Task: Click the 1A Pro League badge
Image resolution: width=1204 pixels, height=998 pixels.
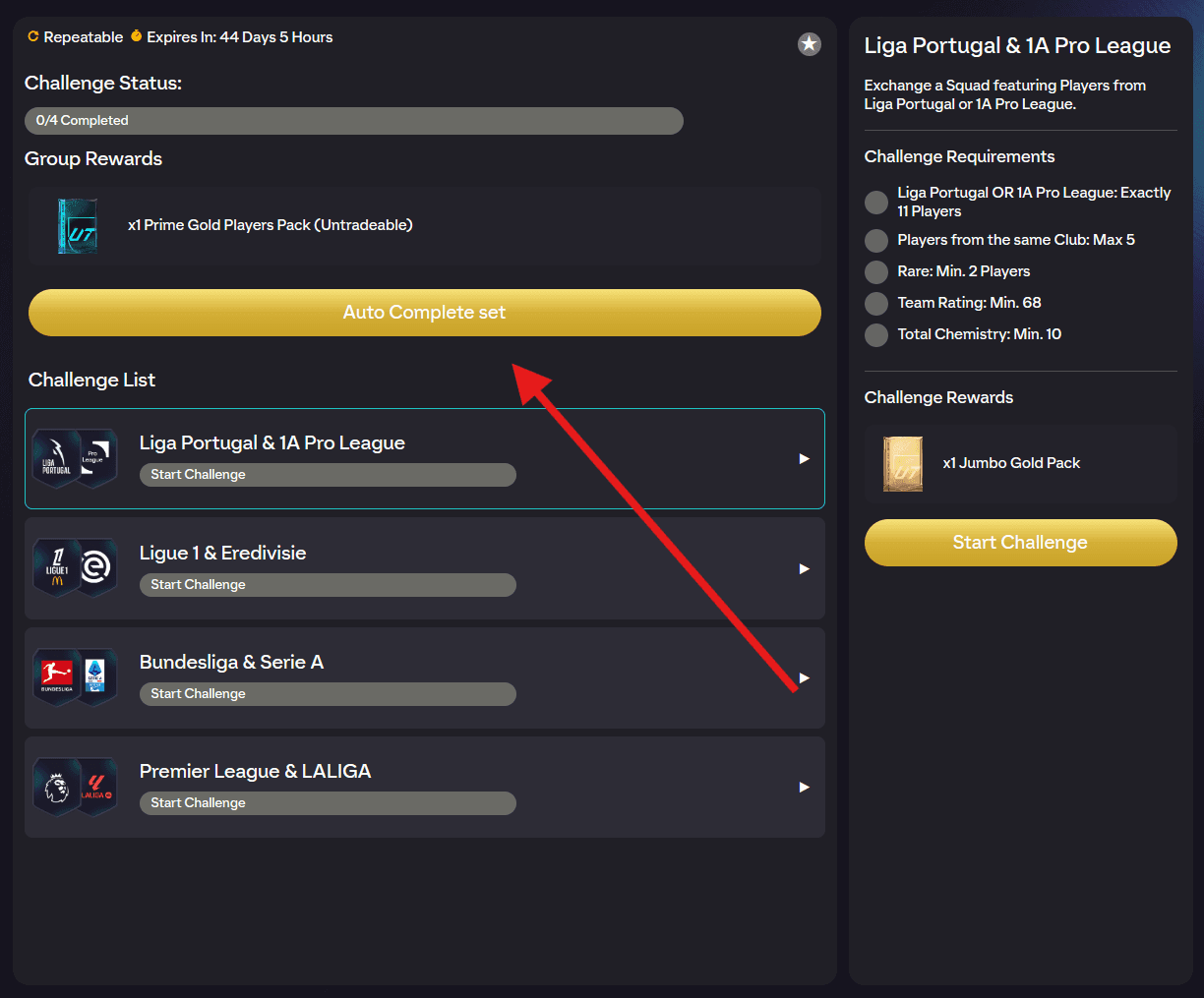Action: coord(95,458)
